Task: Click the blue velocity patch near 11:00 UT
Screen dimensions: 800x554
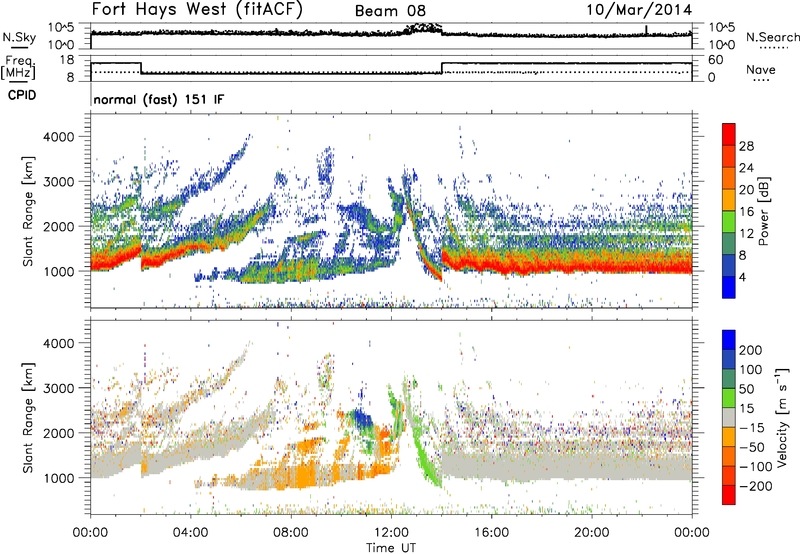Action: pyautogui.click(x=363, y=419)
